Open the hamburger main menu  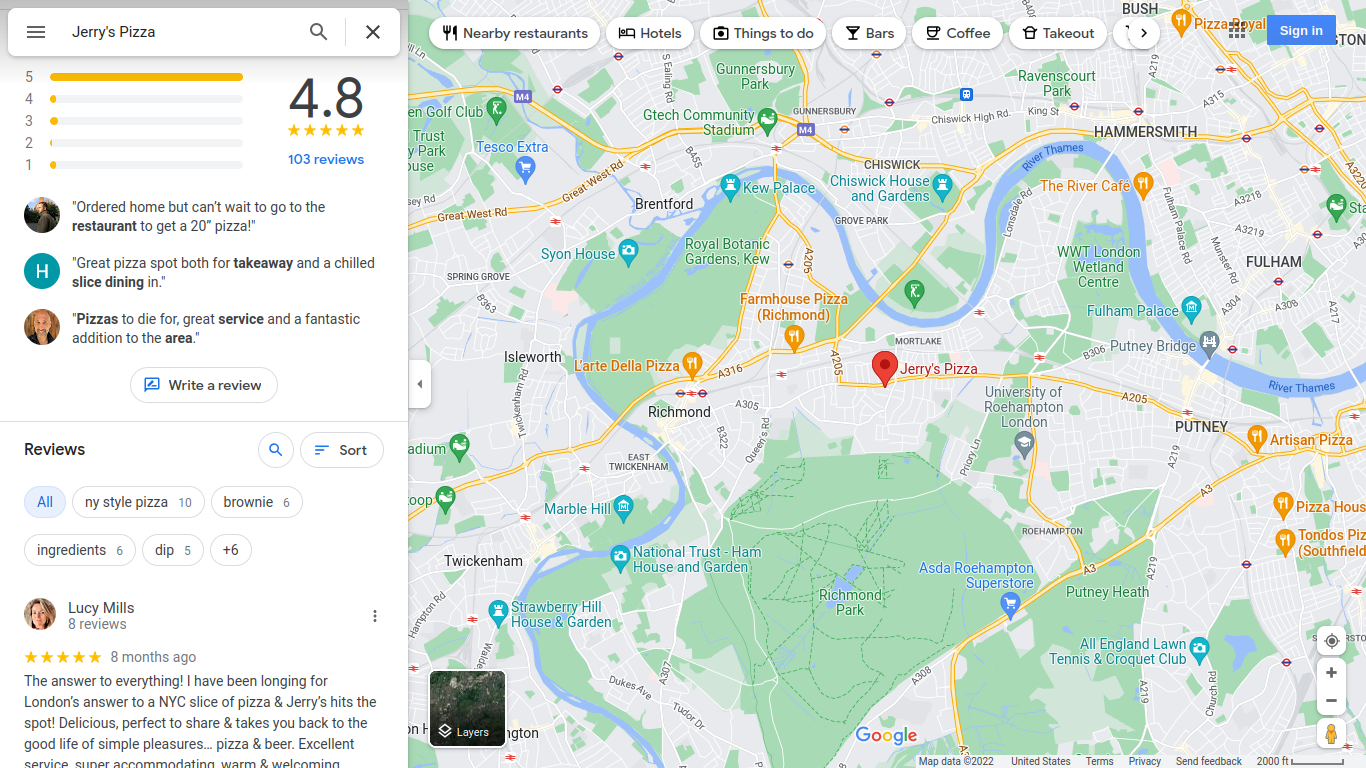(x=36, y=32)
